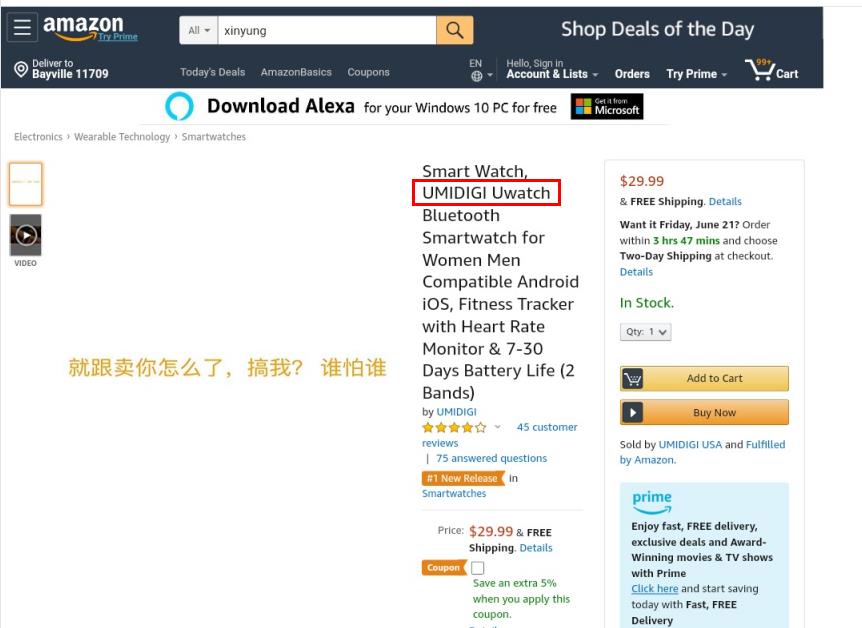This screenshot has width=862, height=628.
Task: Open the AmazonBasics nav link
Action: tap(296, 72)
